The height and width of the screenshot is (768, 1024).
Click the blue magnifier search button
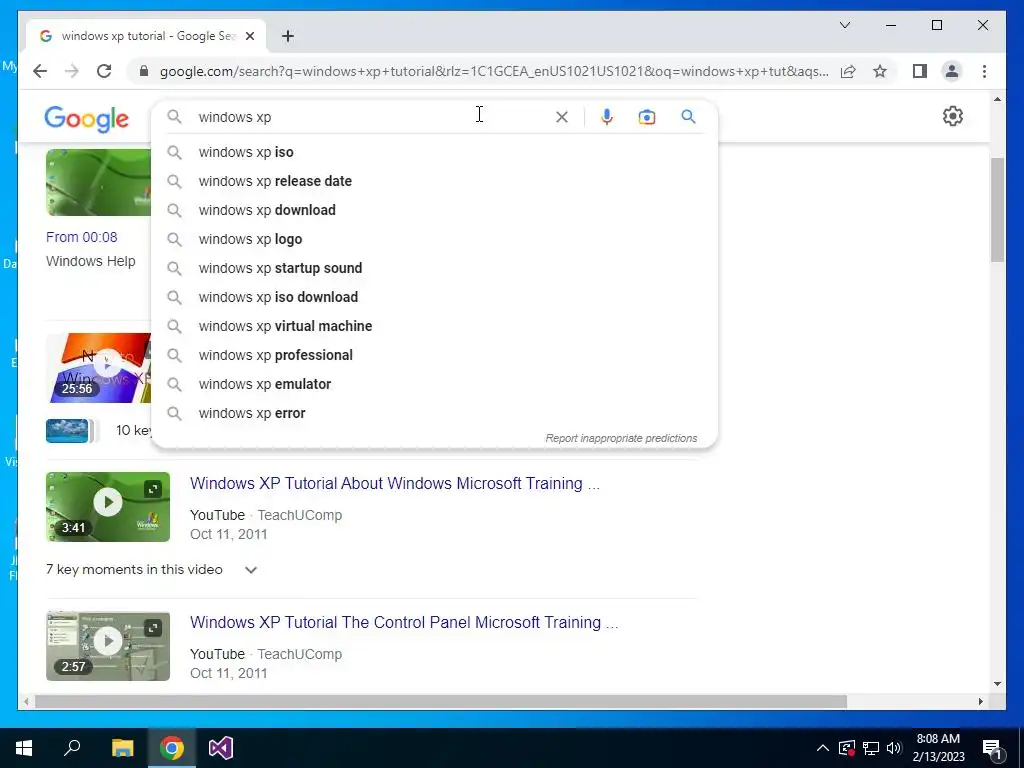(x=688, y=117)
